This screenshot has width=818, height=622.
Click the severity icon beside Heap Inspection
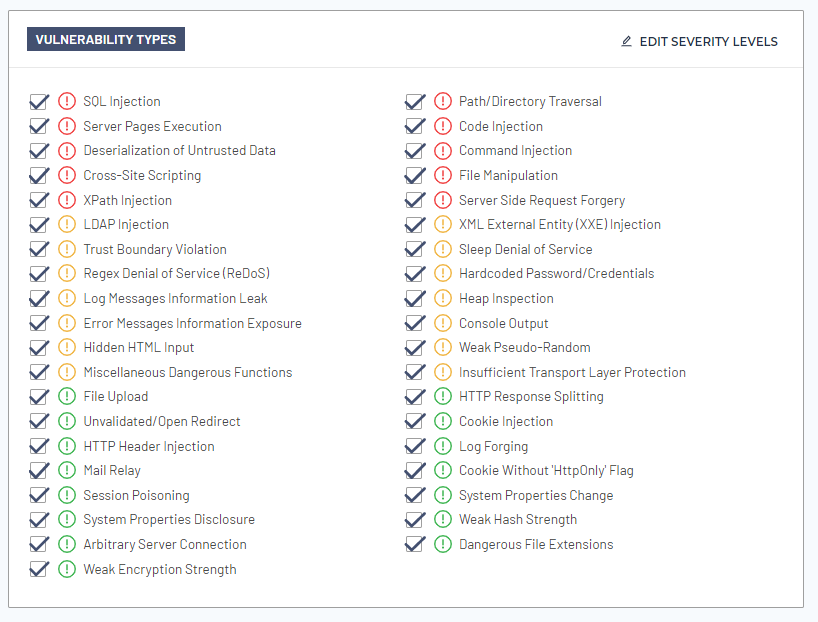pyautogui.click(x=443, y=299)
